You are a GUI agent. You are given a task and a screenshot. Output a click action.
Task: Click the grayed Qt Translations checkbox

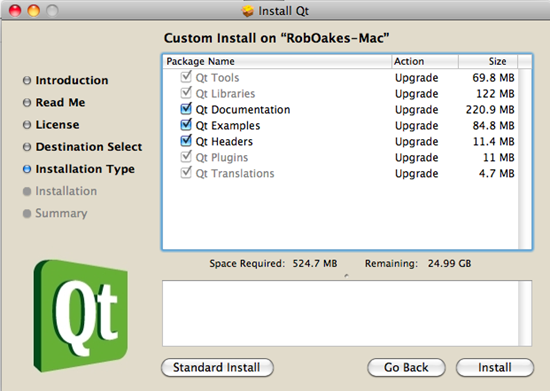(x=186, y=173)
